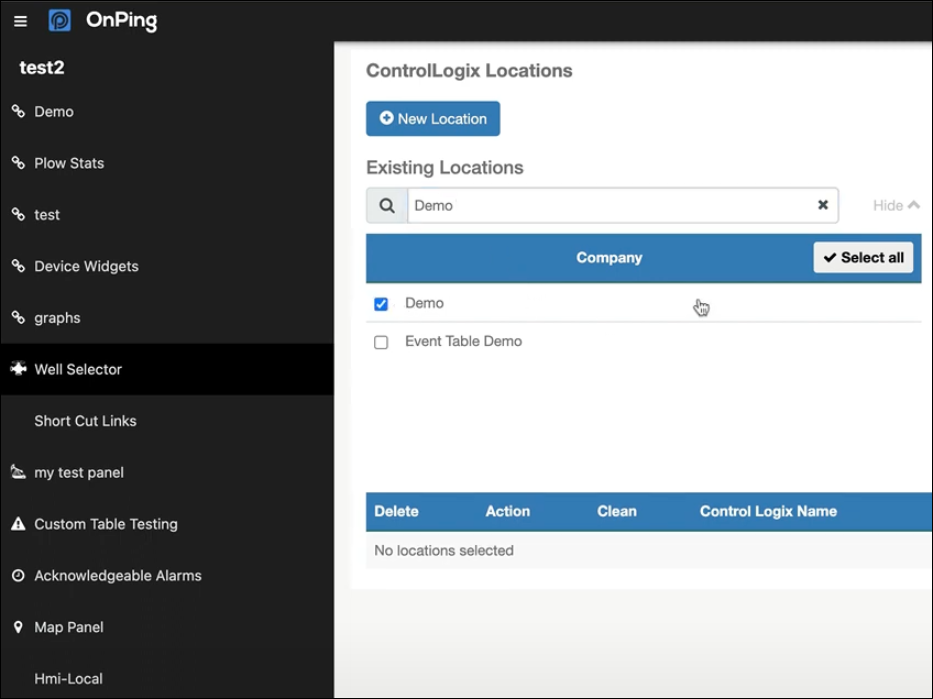
Task: Open my test panel item
Action: click(79, 472)
